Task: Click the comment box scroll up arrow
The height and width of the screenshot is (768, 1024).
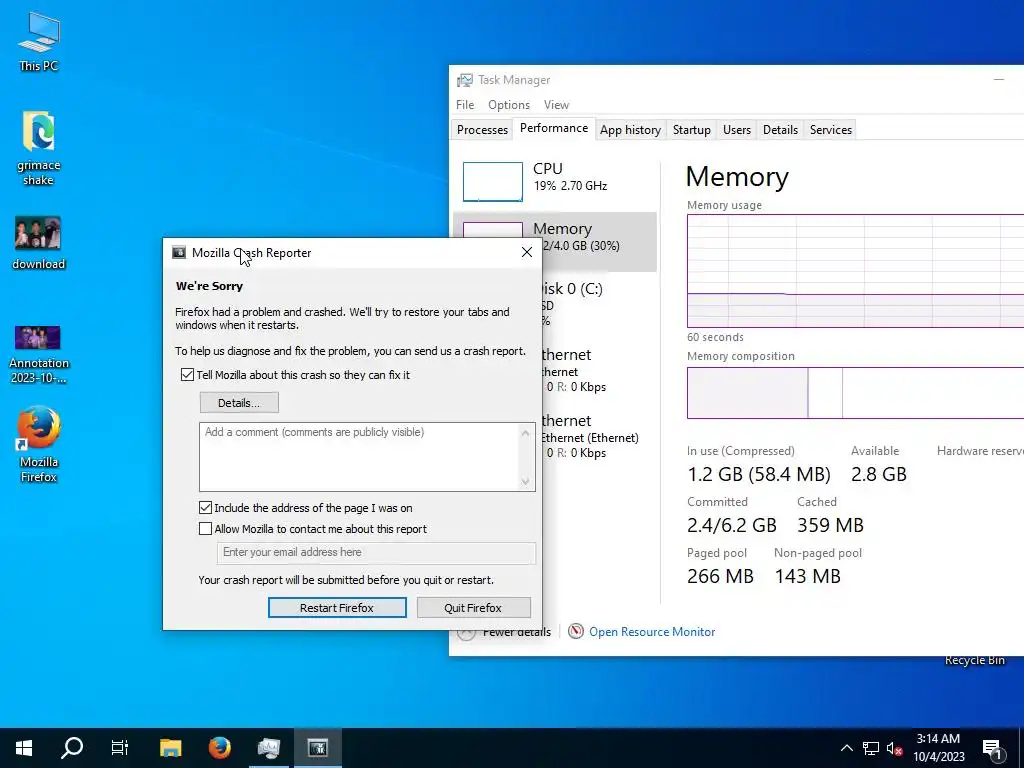Action: (526, 432)
